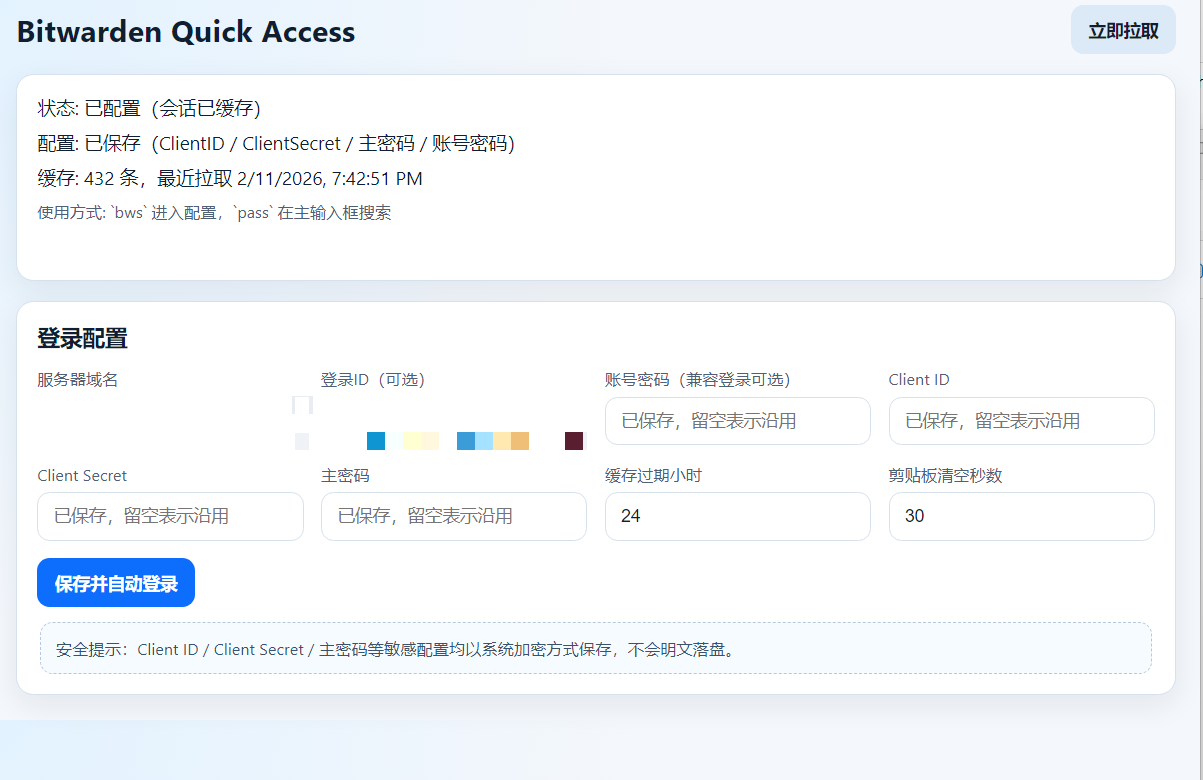This screenshot has height=780, width=1203.
Task: Click the 主密码 label text
Action: tap(345, 475)
